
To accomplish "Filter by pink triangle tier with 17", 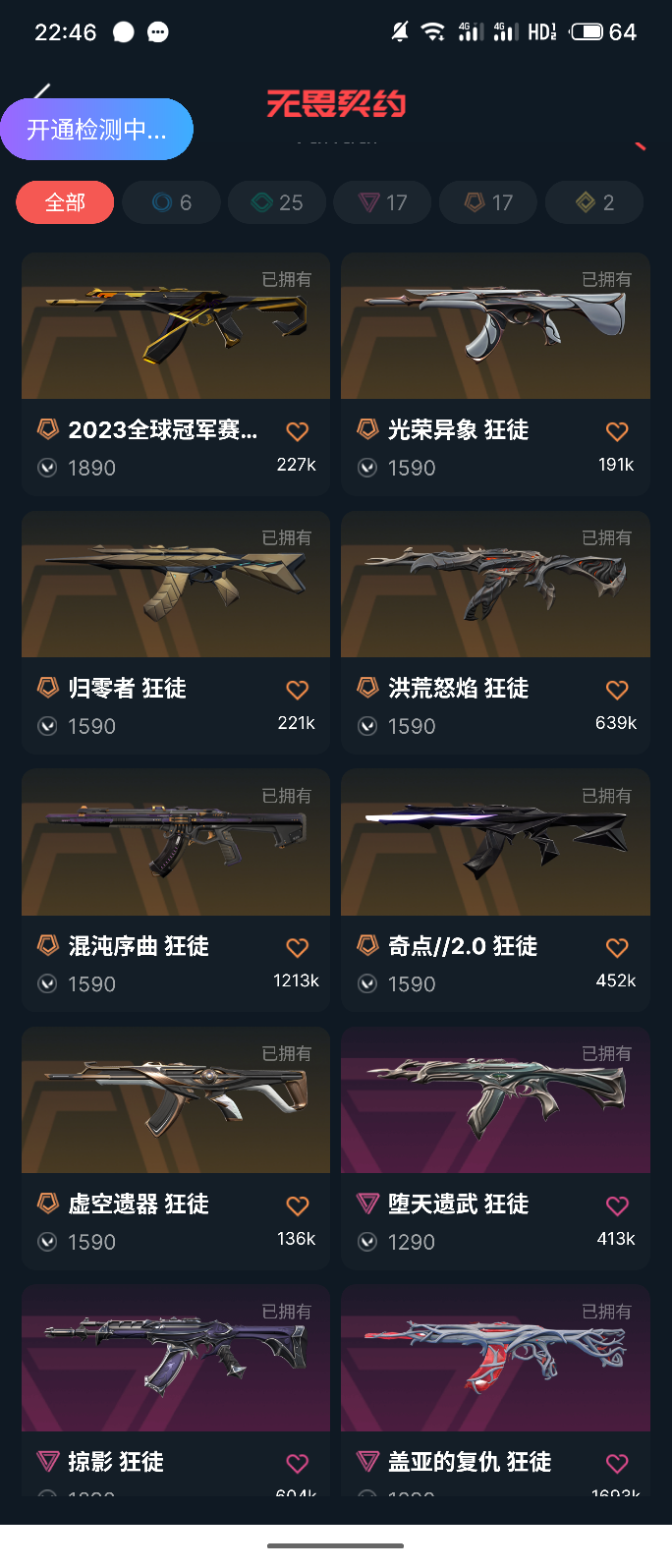I will pos(382,202).
